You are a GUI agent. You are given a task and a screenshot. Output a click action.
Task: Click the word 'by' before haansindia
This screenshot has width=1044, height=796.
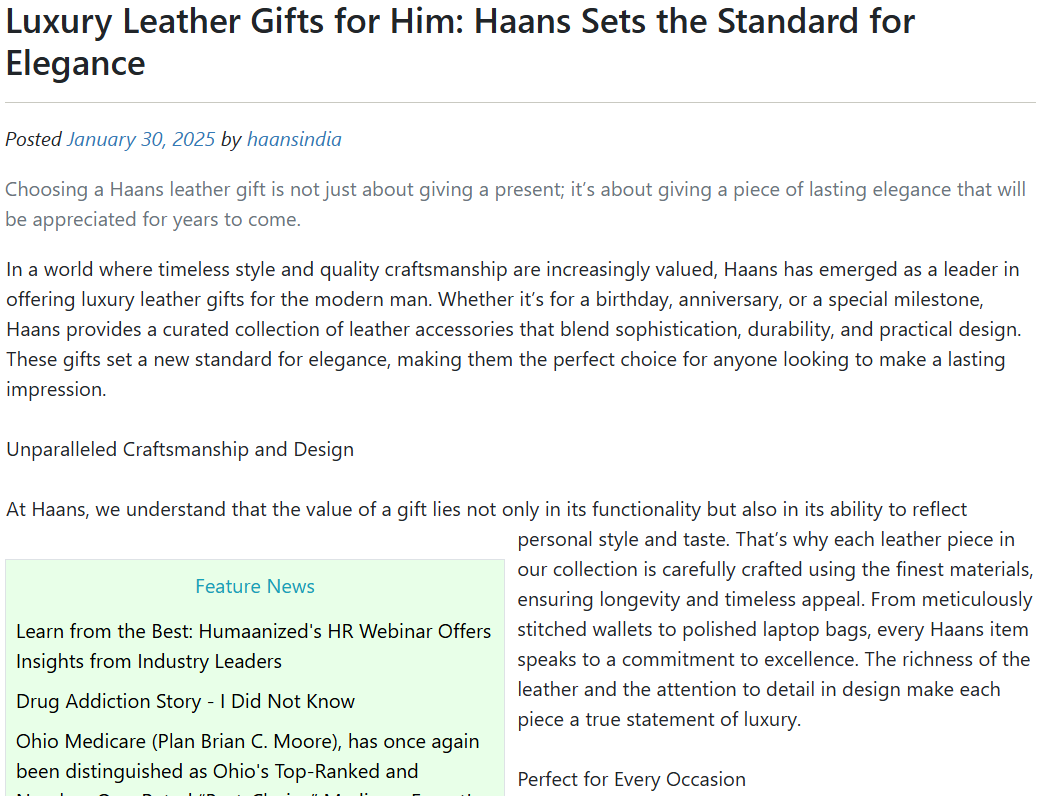(231, 139)
